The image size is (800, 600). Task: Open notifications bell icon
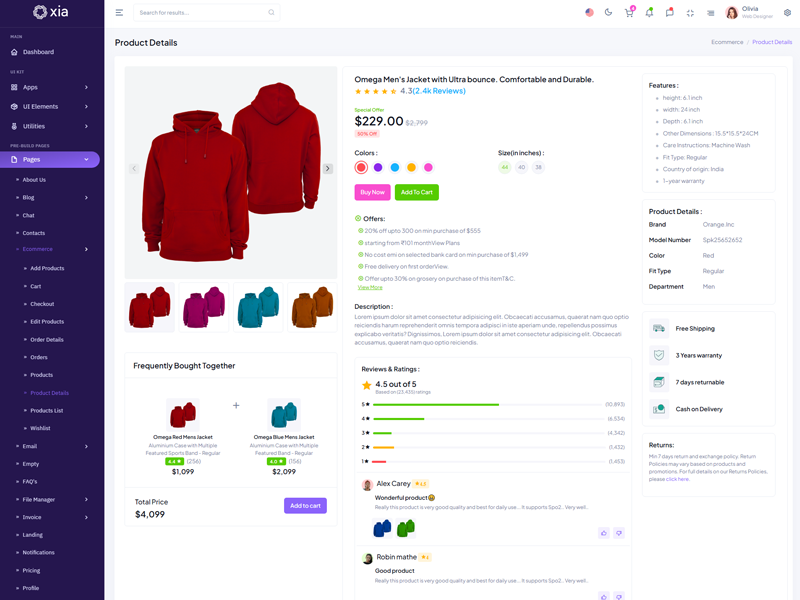click(x=649, y=13)
